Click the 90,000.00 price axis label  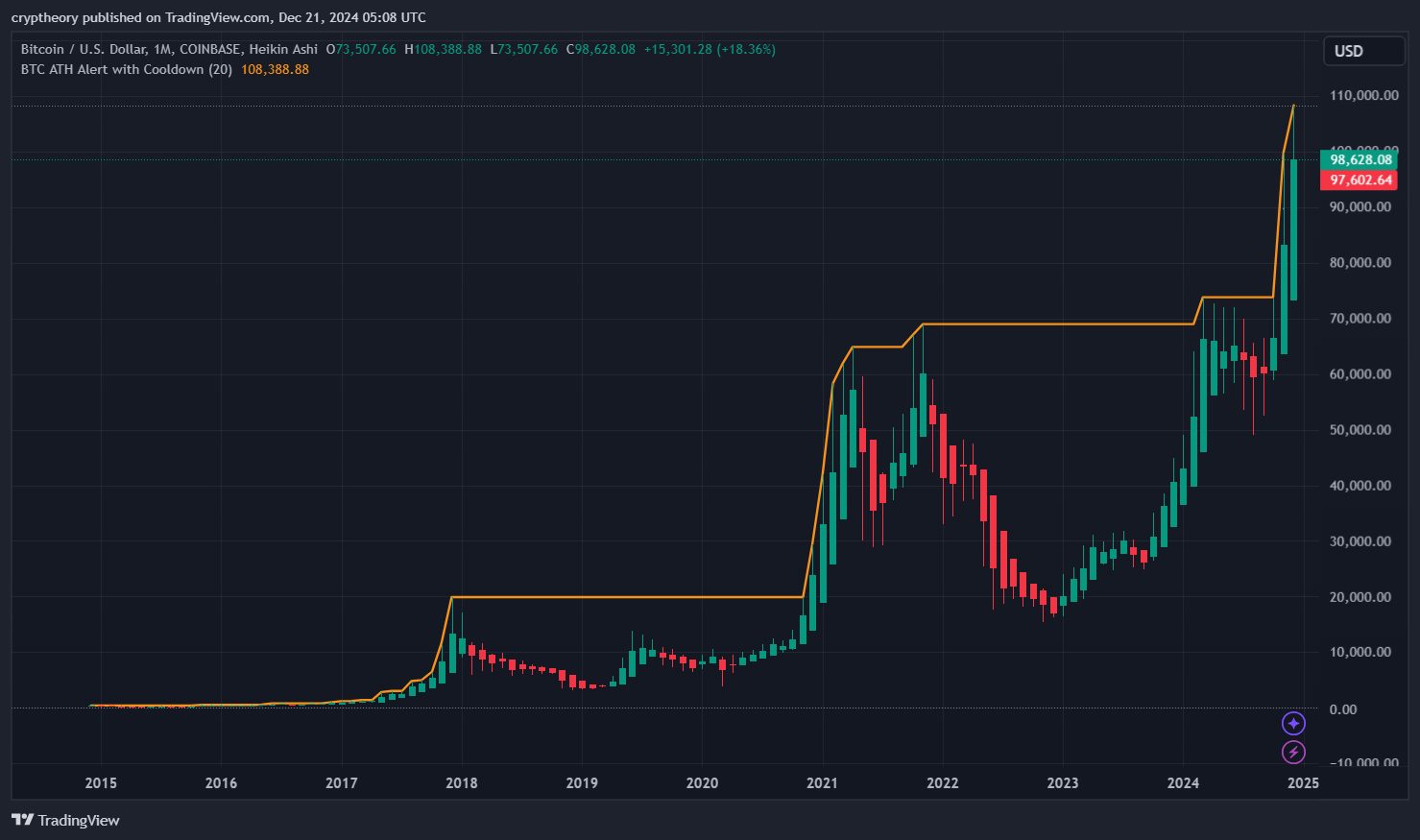click(x=1360, y=206)
